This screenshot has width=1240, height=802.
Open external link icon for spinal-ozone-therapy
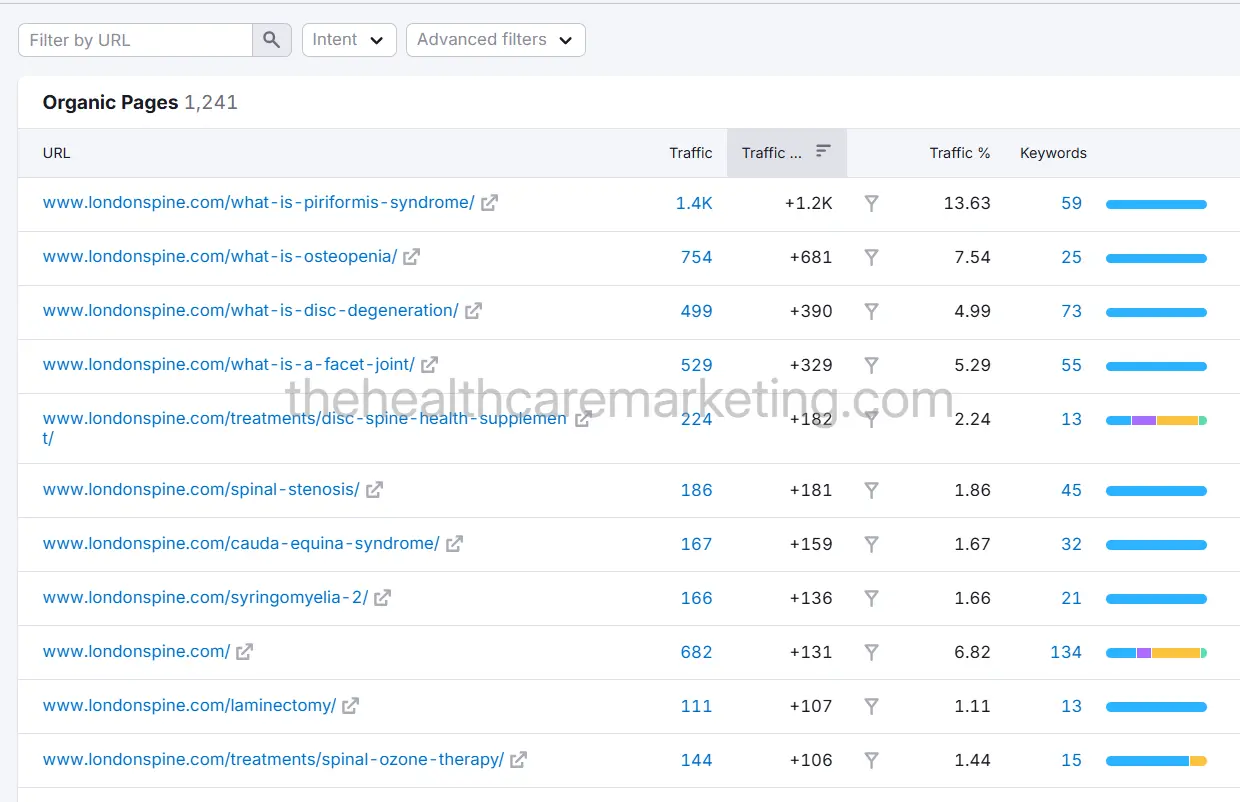[518, 760]
